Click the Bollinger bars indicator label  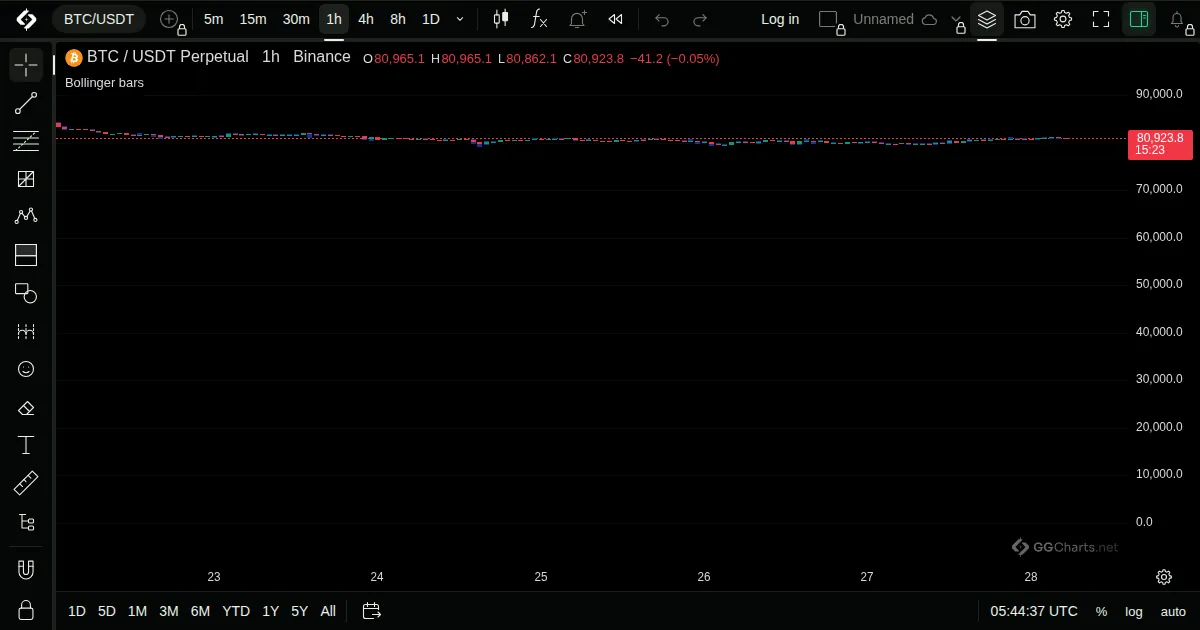click(x=104, y=83)
